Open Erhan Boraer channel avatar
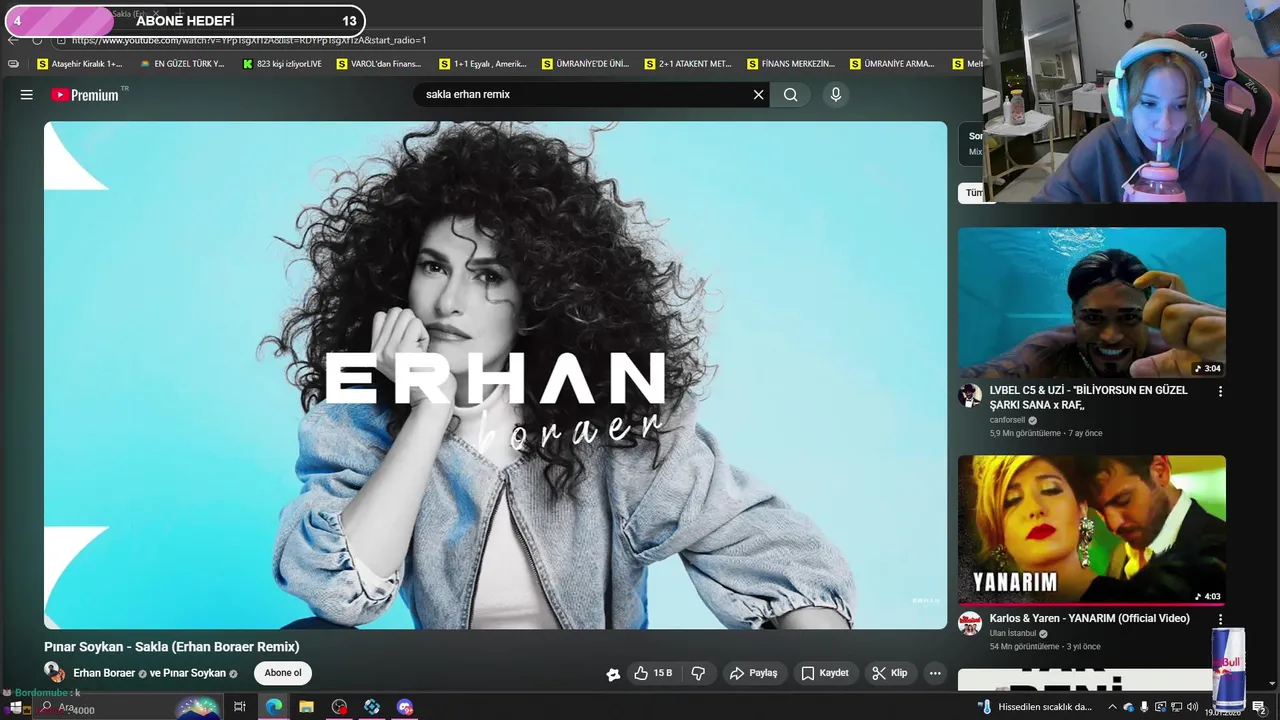The height and width of the screenshot is (720, 1280). pyautogui.click(x=54, y=673)
